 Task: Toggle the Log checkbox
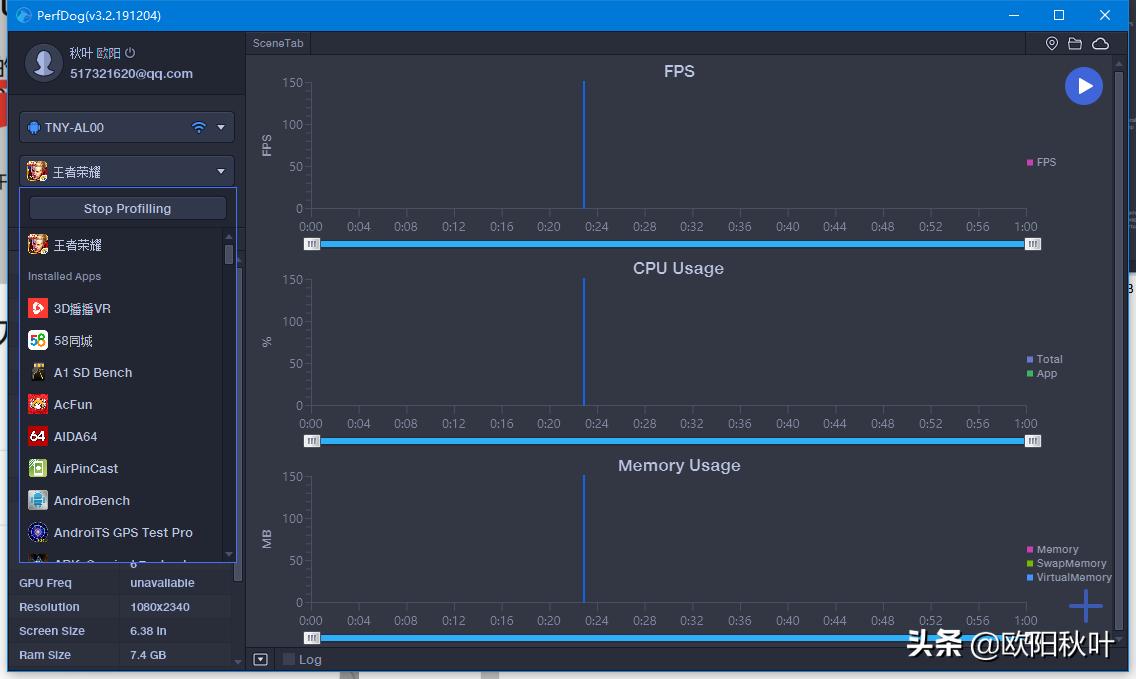pyautogui.click(x=289, y=659)
